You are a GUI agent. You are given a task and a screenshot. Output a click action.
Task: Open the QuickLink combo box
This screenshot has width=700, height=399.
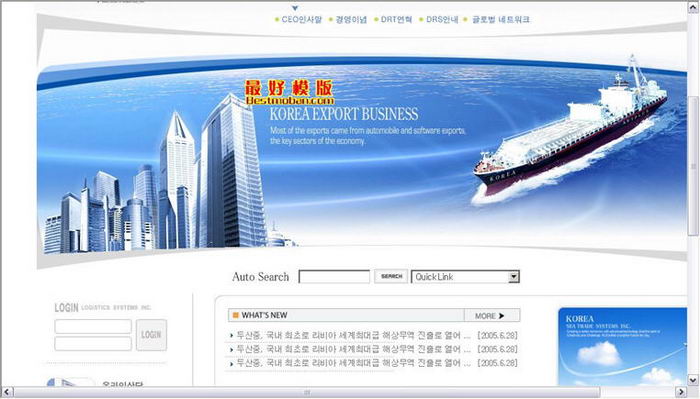[x=465, y=277]
